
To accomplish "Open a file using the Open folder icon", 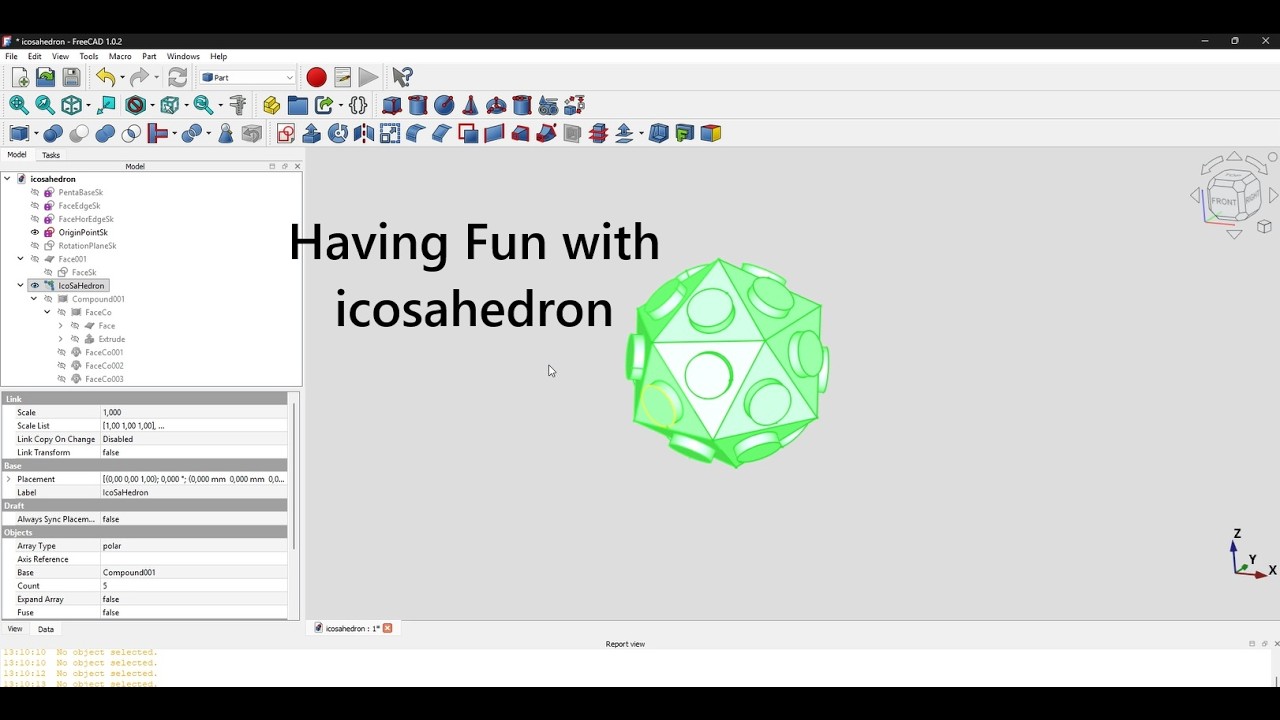I will 45,77.
